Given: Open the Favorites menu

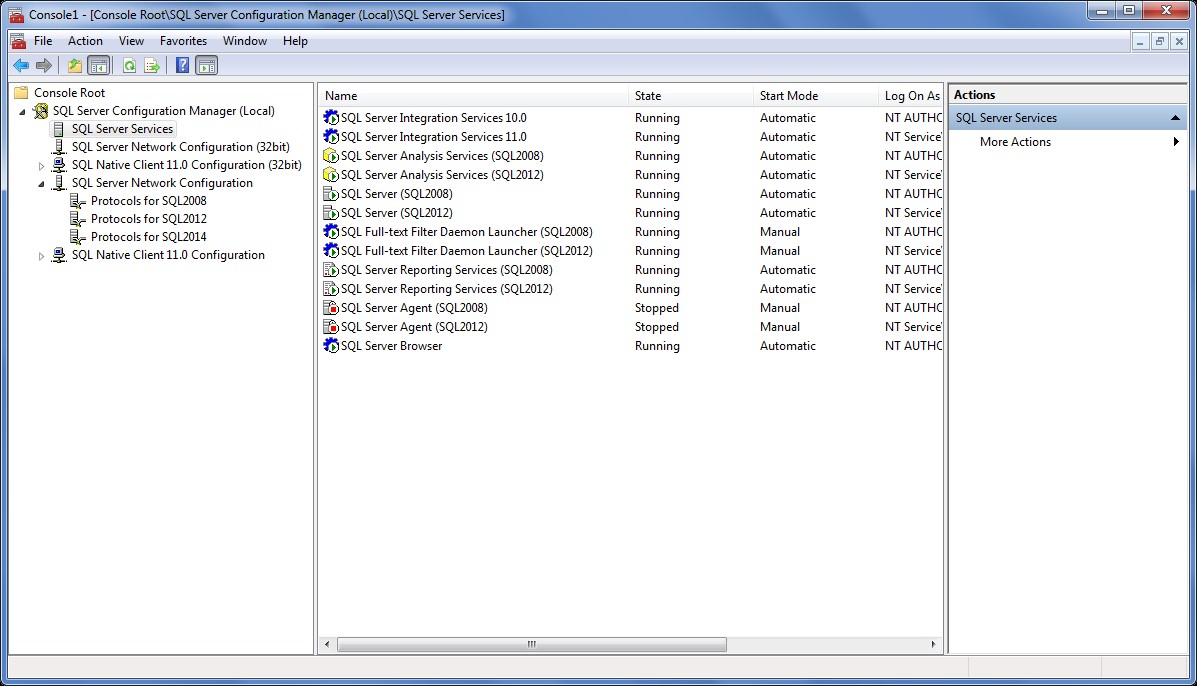Looking at the screenshot, I should coord(183,41).
